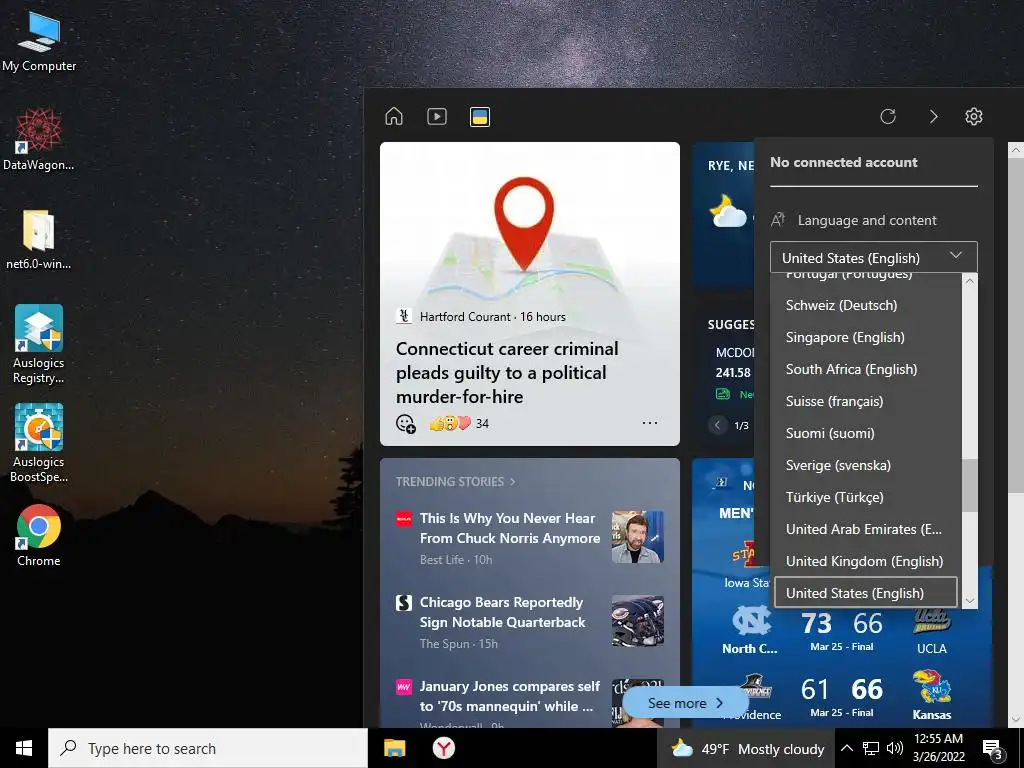
Task: Click the Kansas Jayhawks logo
Action: 931,686
